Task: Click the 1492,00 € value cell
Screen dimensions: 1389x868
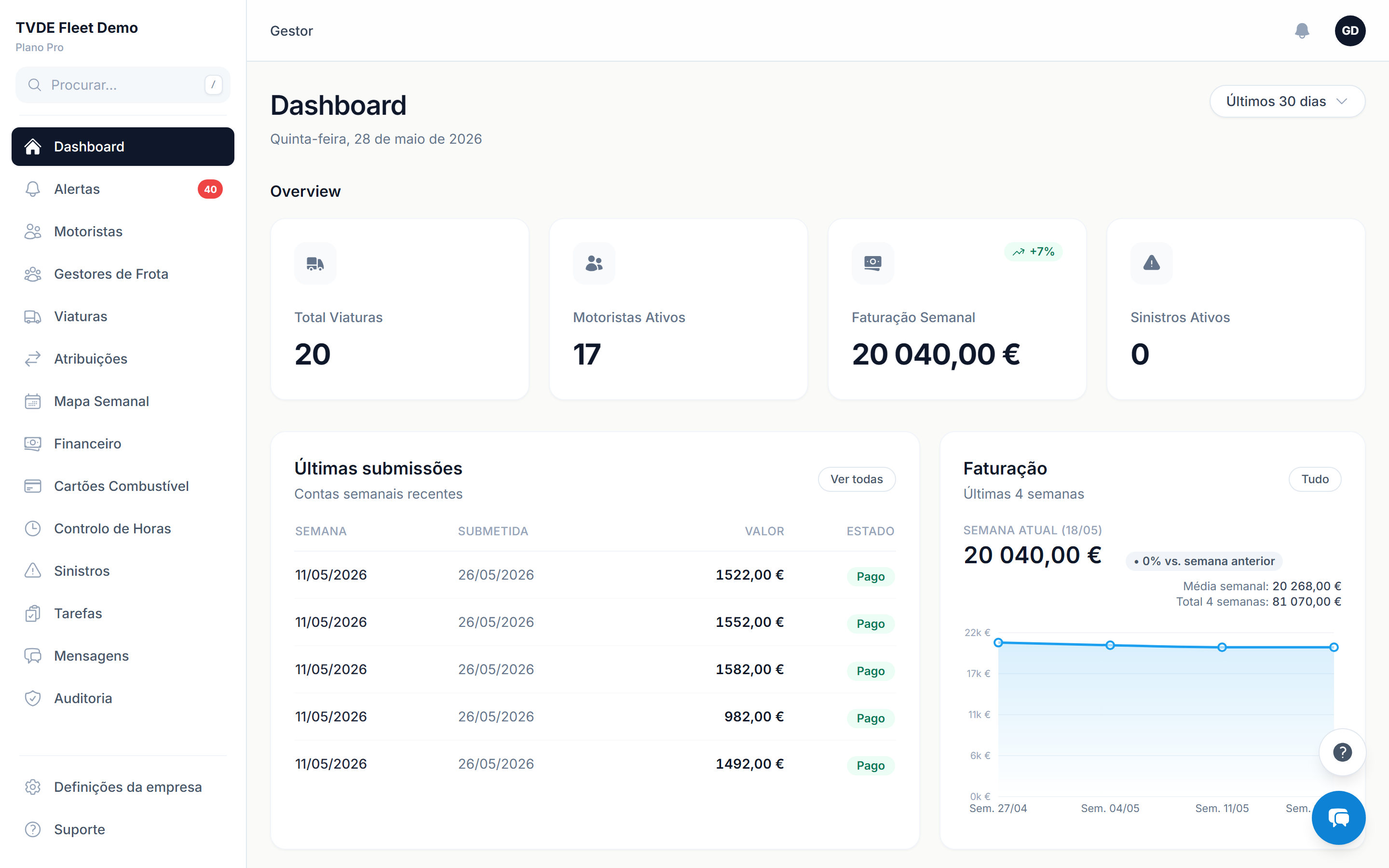Action: click(749, 764)
